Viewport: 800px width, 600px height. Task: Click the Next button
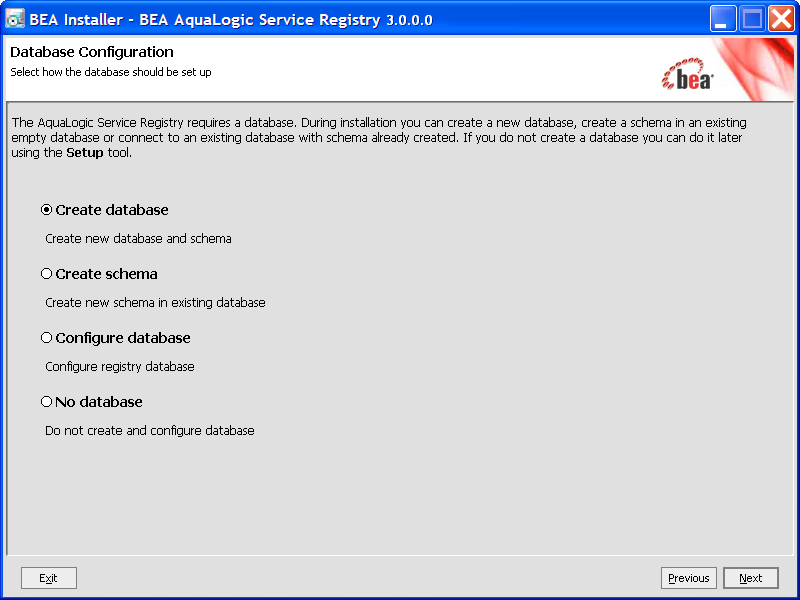tap(751, 578)
